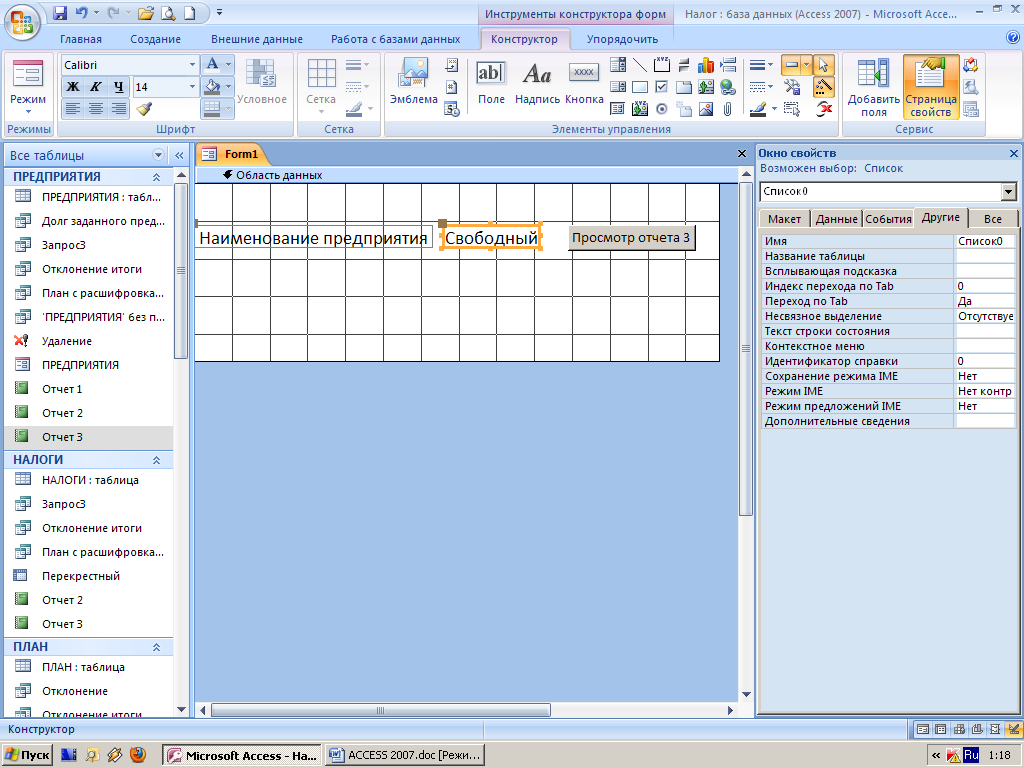Click the format painter brush icon
Viewport: 1024px width, 768px height.
145,108
